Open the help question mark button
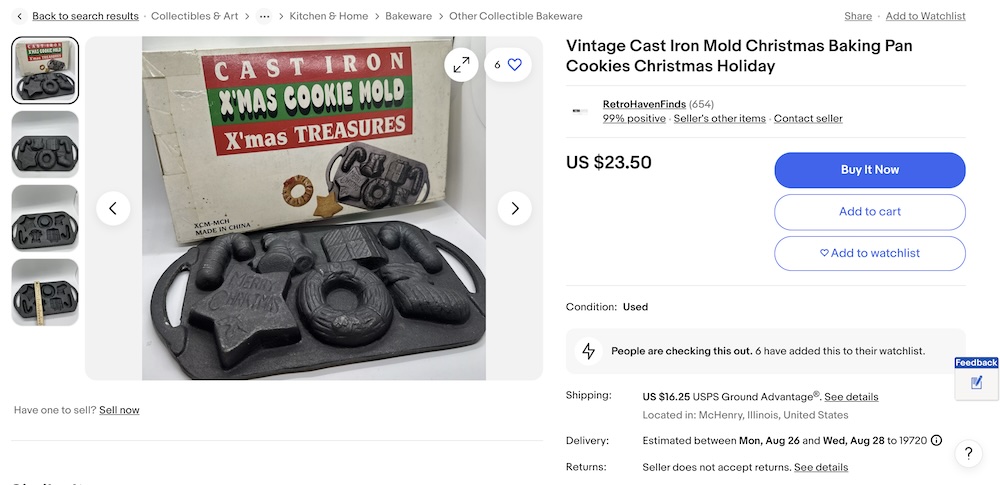 coord(968,454)
